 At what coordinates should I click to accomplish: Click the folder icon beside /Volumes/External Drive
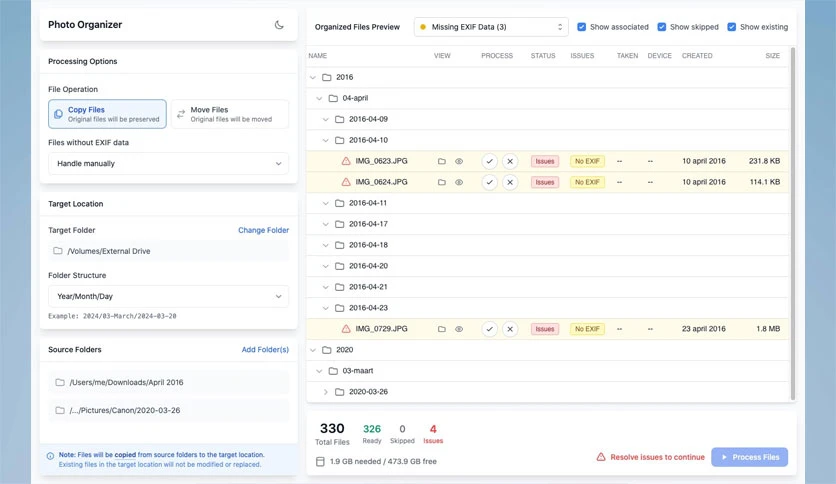click(x=58, y=251)
